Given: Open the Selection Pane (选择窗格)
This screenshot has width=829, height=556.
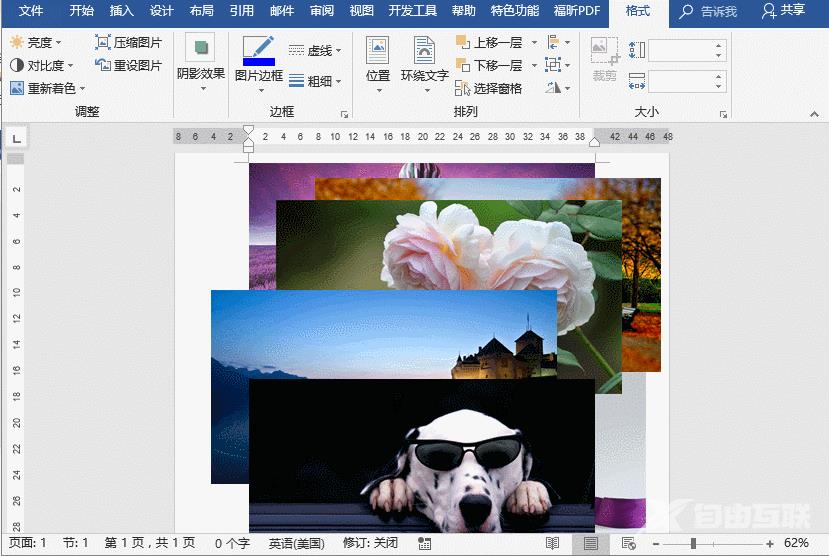Looking at the screenshot, I should point(489,89).
